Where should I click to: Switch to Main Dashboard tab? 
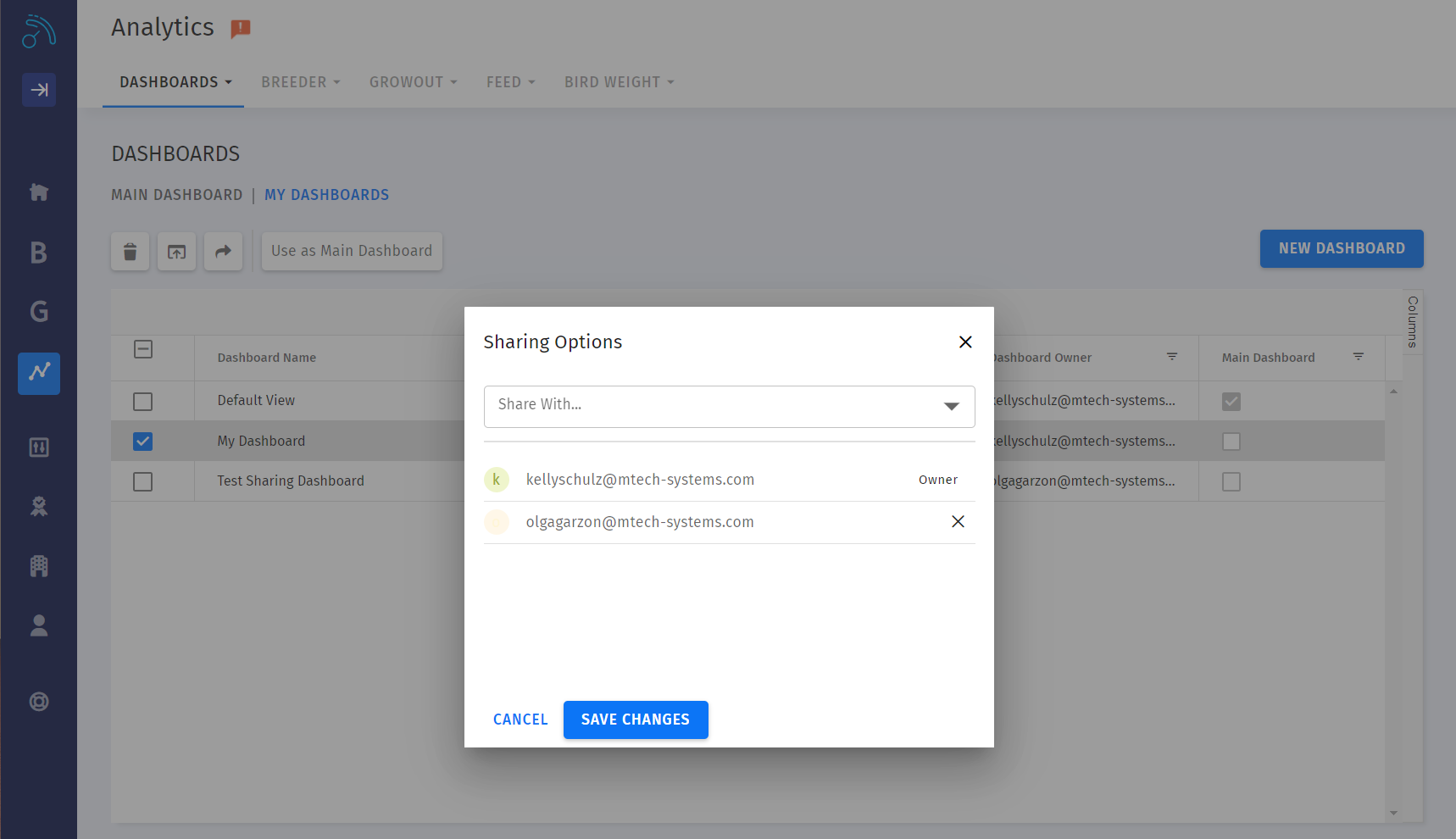click(x=177, y=195)
